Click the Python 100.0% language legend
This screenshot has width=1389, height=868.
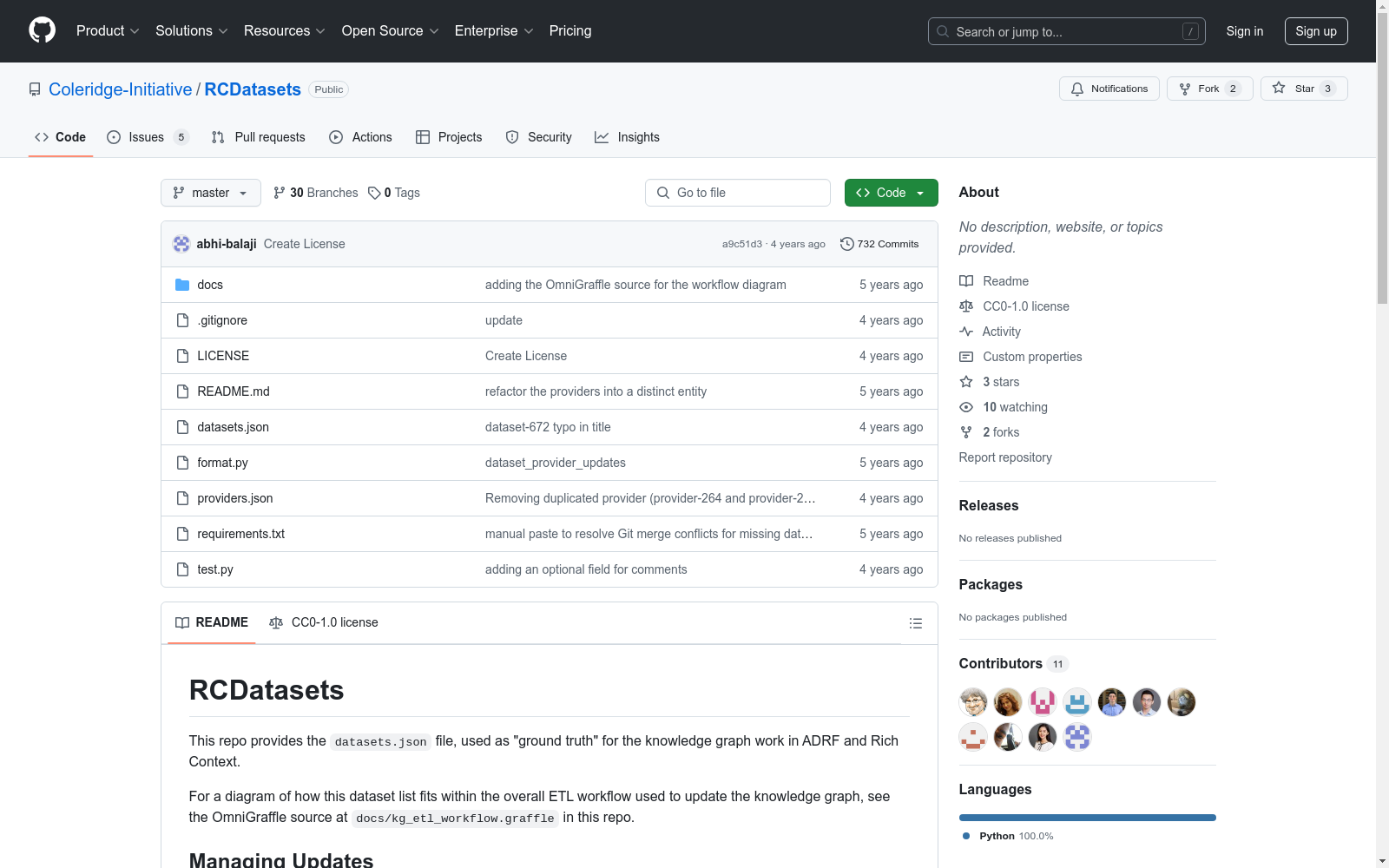click(1008, 836)
